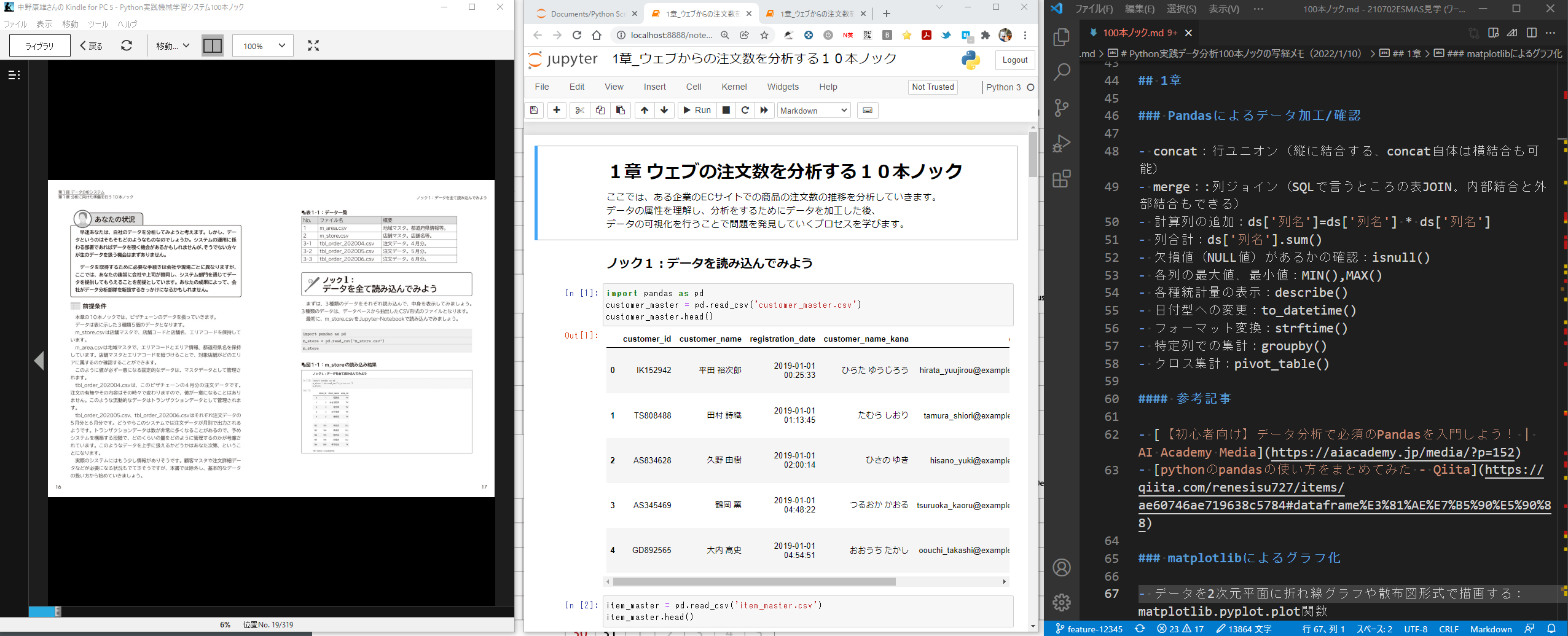Cut the selected cell with the scissors icon
Image resolution: width=1568 pixels, height=636 pixels.
579,111
